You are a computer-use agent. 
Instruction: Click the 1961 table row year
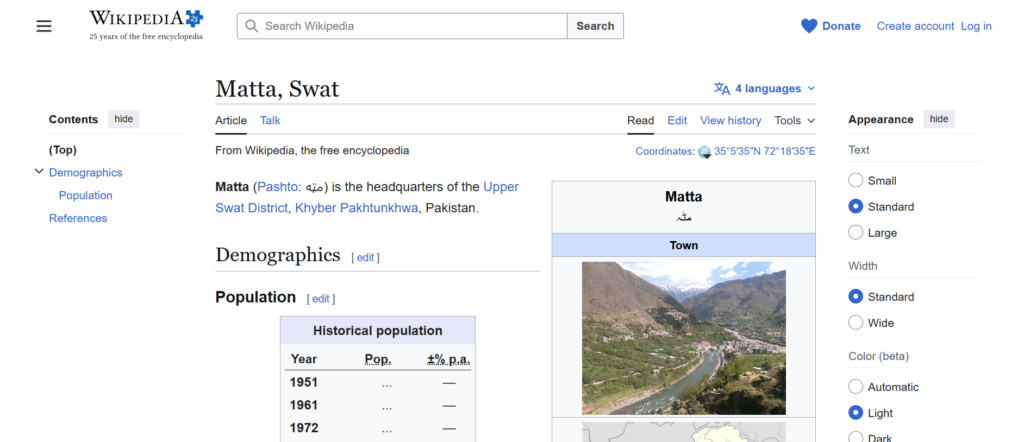[x=304, y=405]
